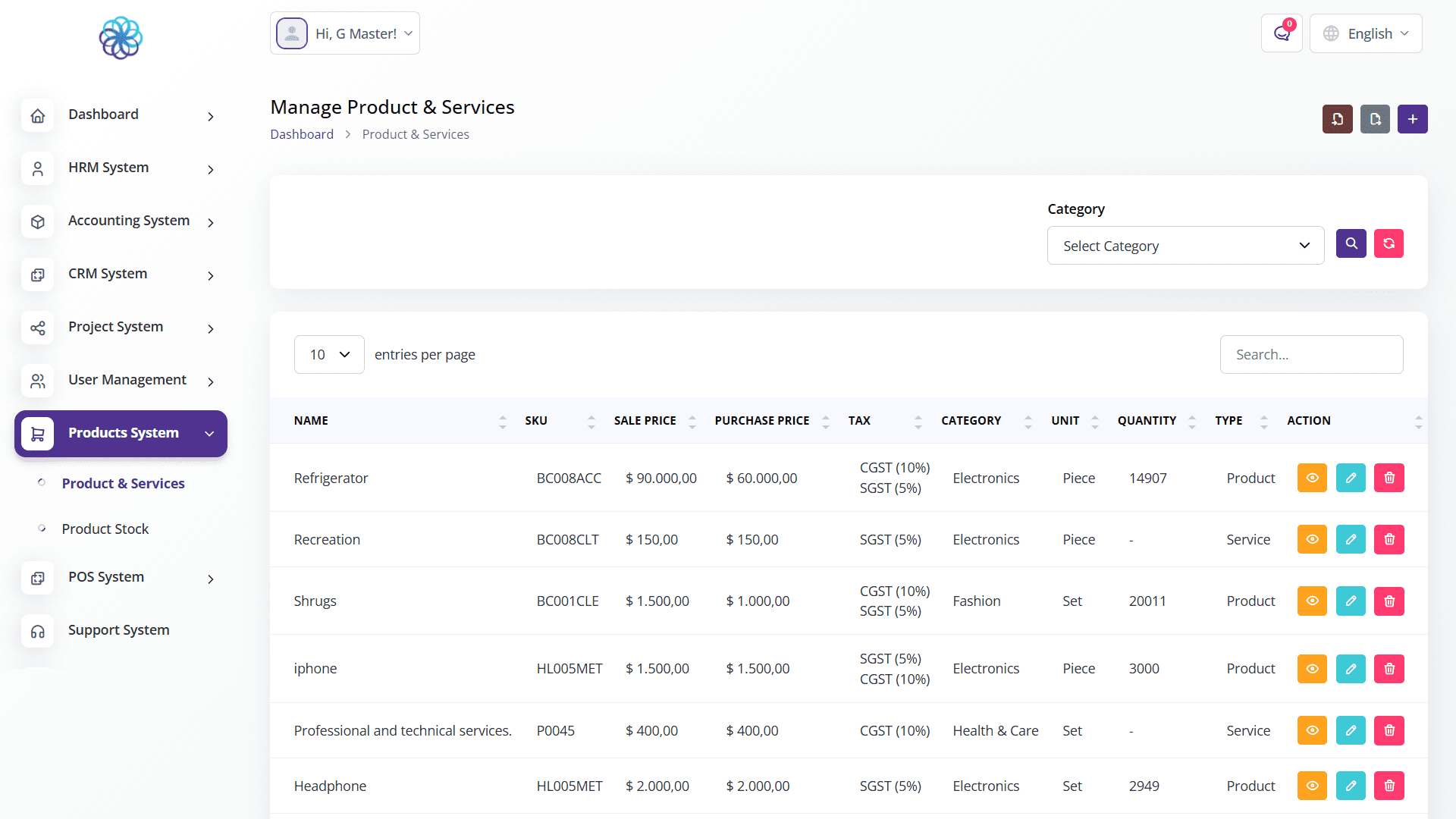Delete the Shrugs product row
This screenshot has width=1456, height=819.
1389,601
